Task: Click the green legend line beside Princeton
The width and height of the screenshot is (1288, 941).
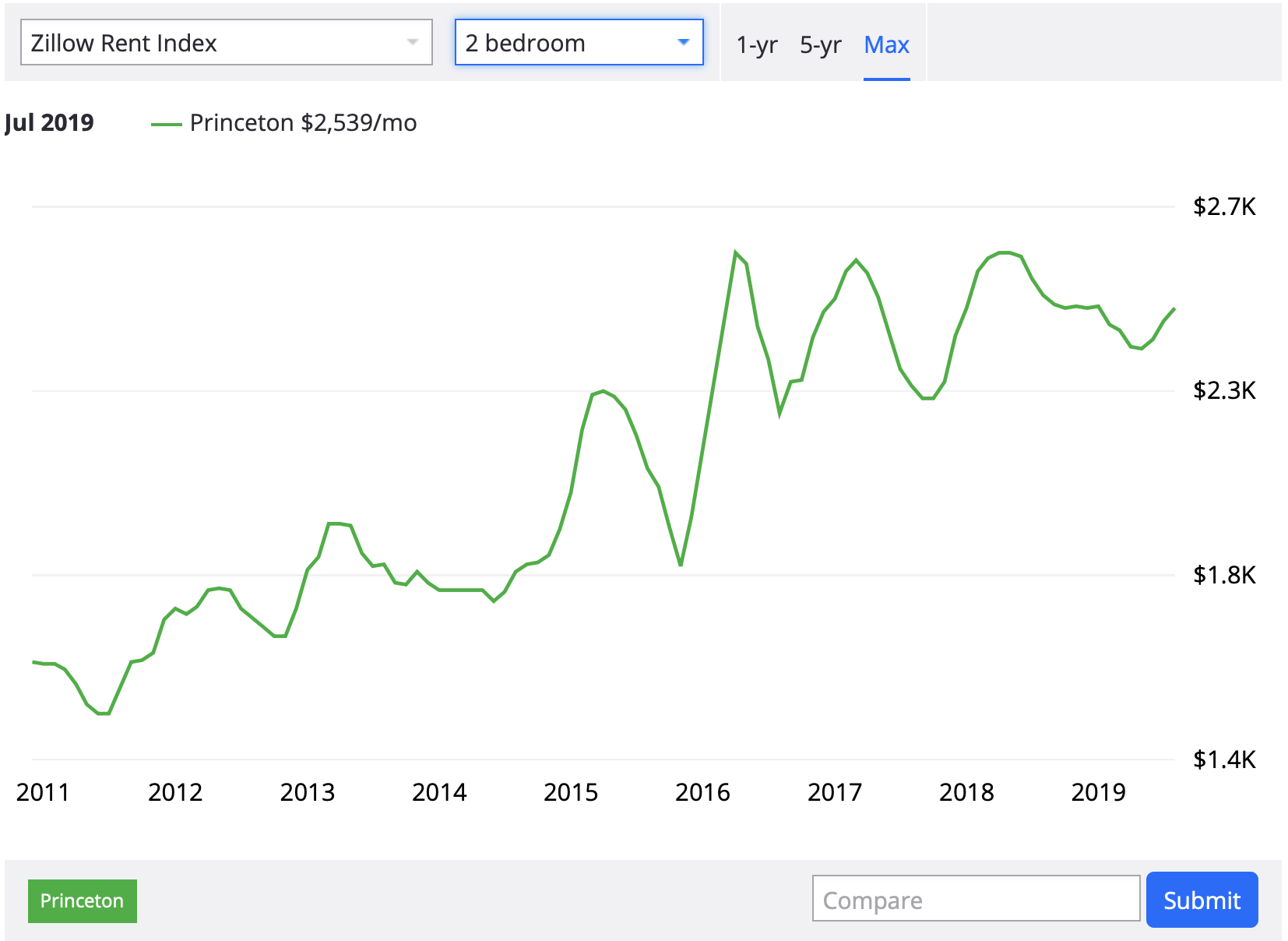Action: click(166, 124)
